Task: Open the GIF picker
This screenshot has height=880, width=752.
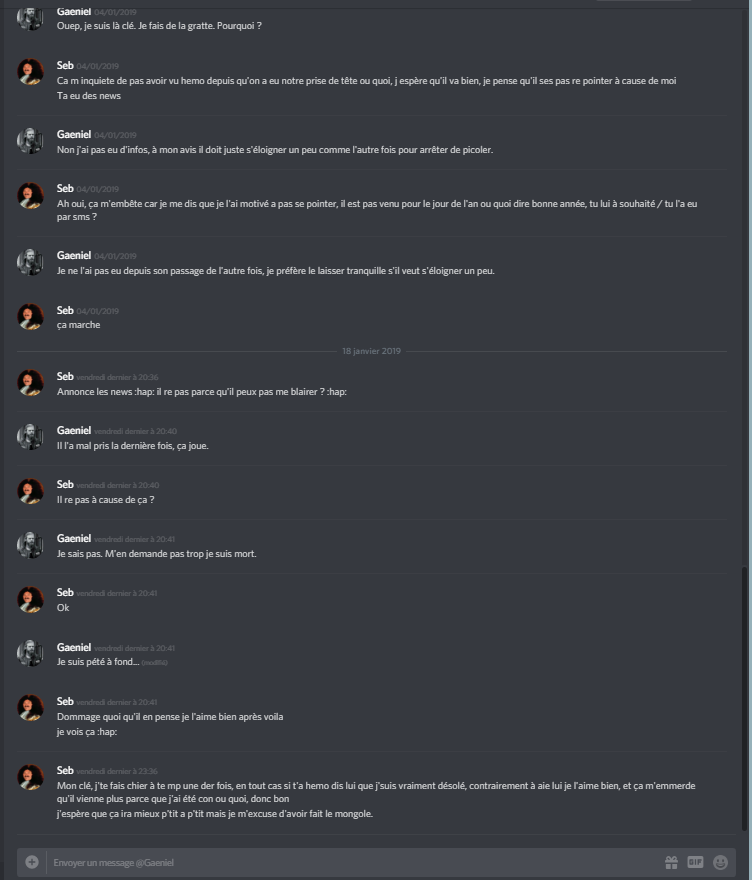Action: (695, 862)
